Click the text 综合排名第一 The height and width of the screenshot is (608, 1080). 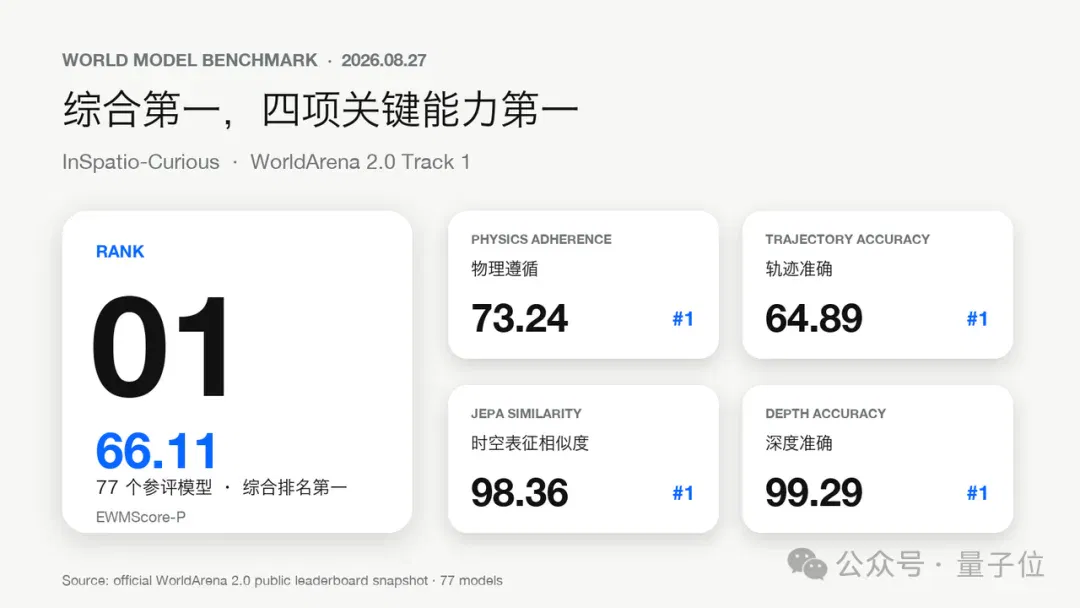[295, 488]
